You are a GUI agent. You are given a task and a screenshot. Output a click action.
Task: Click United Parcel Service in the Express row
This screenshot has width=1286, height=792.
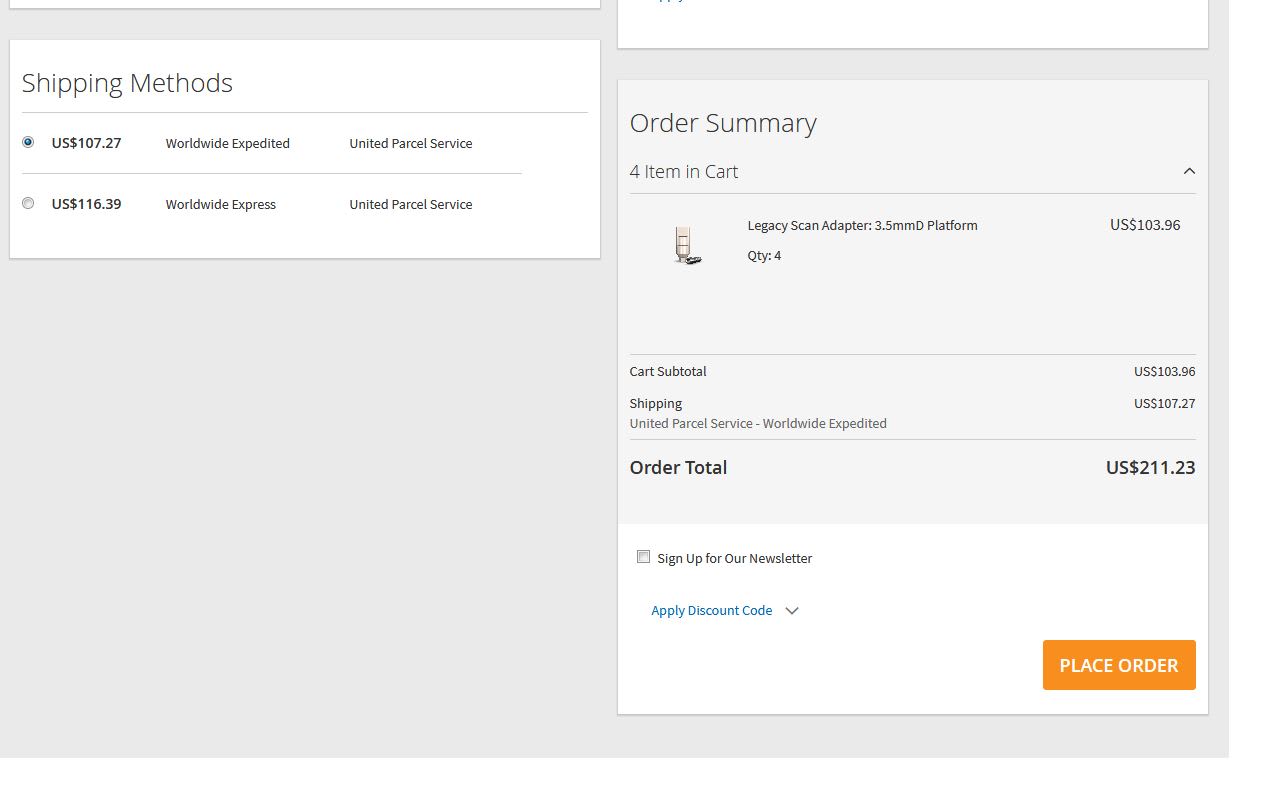pos(410,205)
